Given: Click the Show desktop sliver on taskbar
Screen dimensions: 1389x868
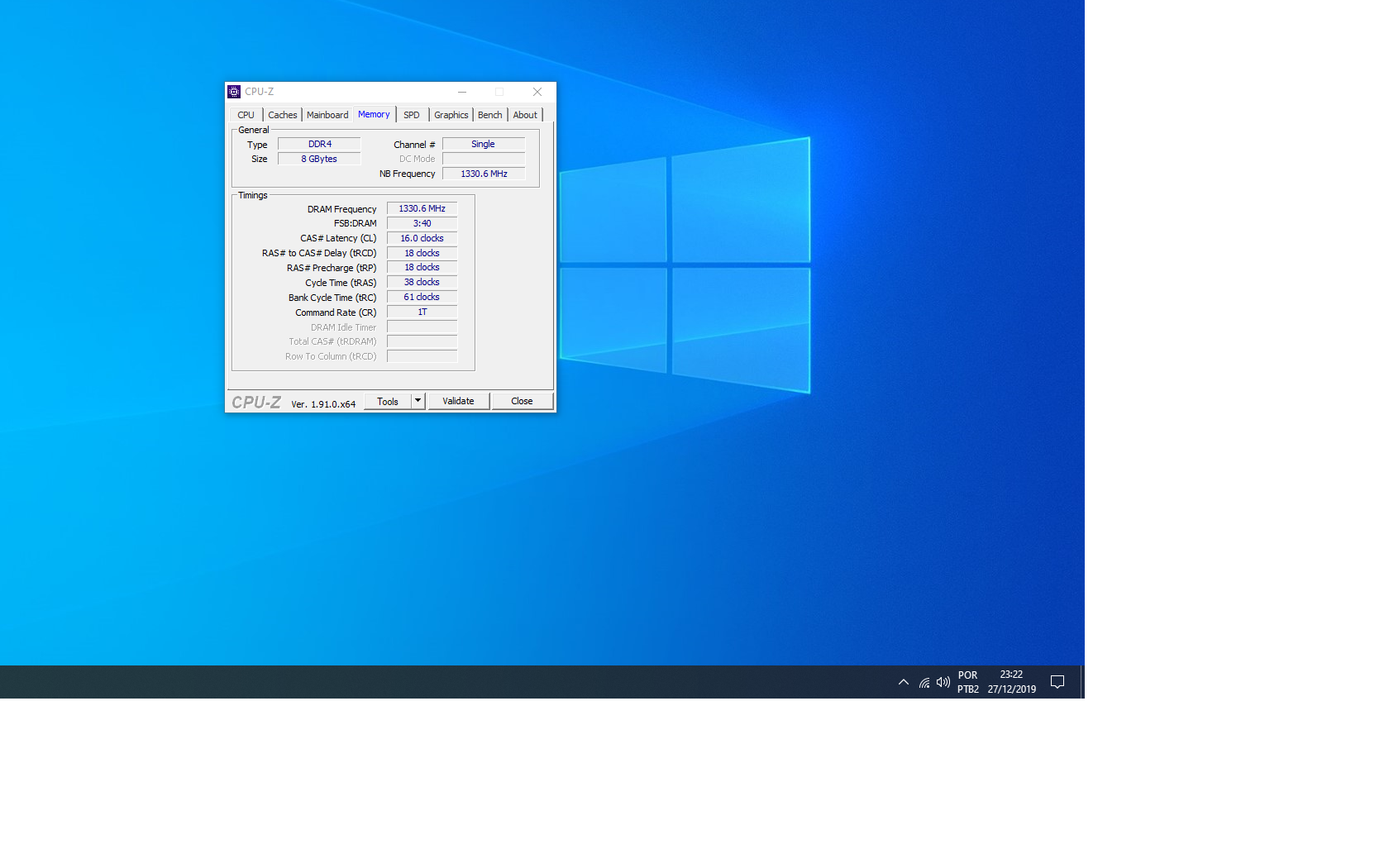Looking at the screenshot, I should [x=1082, y=682].
